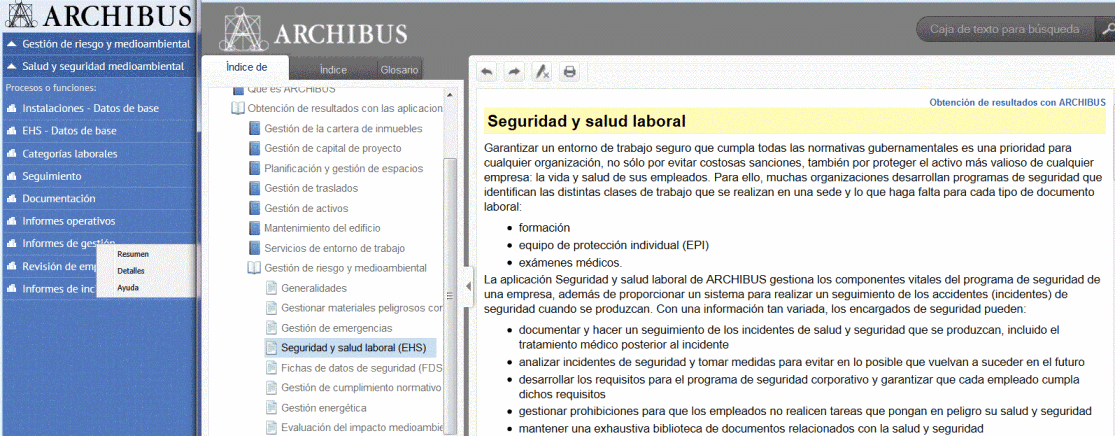Follow 'Obtención de resultados con ARCHIBUS' link

coord(1018,102)
